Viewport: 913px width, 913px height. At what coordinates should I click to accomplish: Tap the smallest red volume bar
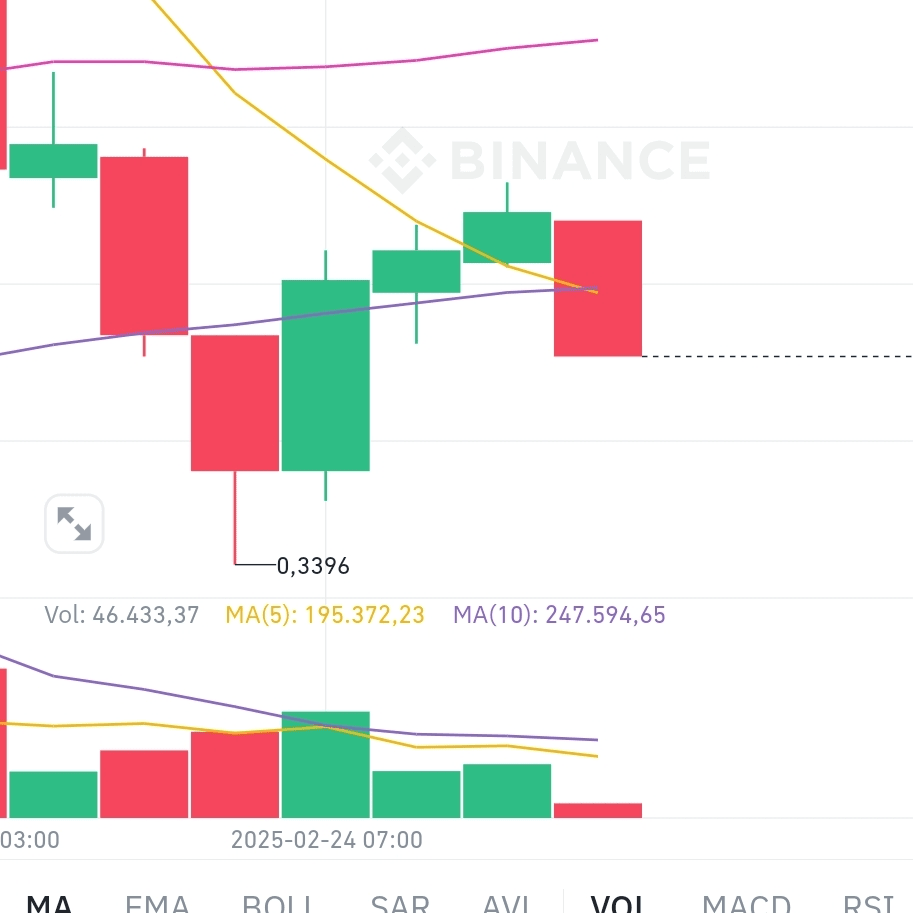click(x=597, y=811)
